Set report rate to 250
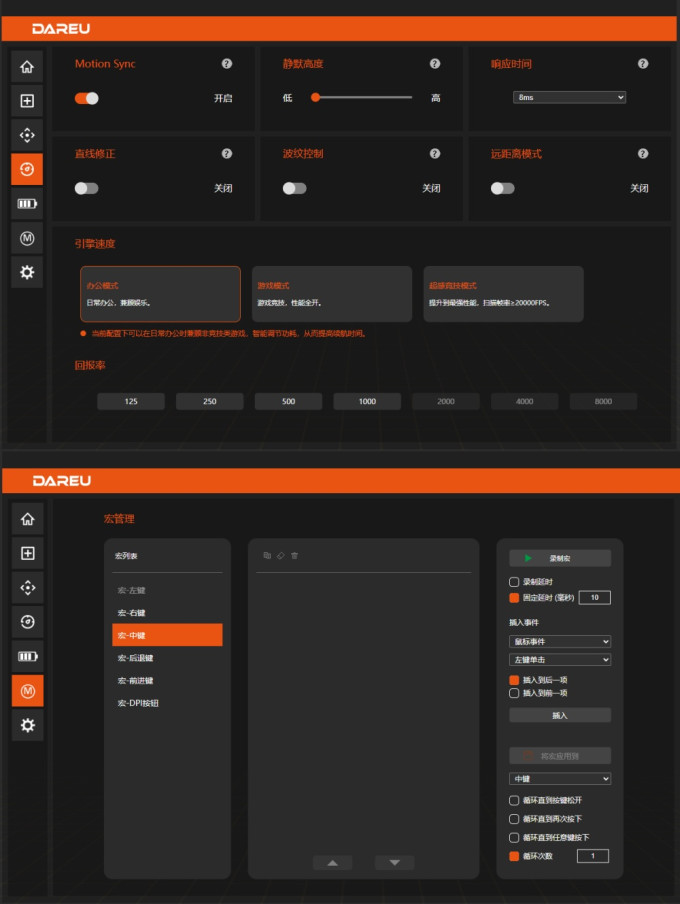Image resolution: width=680 pixels, height=904 pixels. coord(210,401)
